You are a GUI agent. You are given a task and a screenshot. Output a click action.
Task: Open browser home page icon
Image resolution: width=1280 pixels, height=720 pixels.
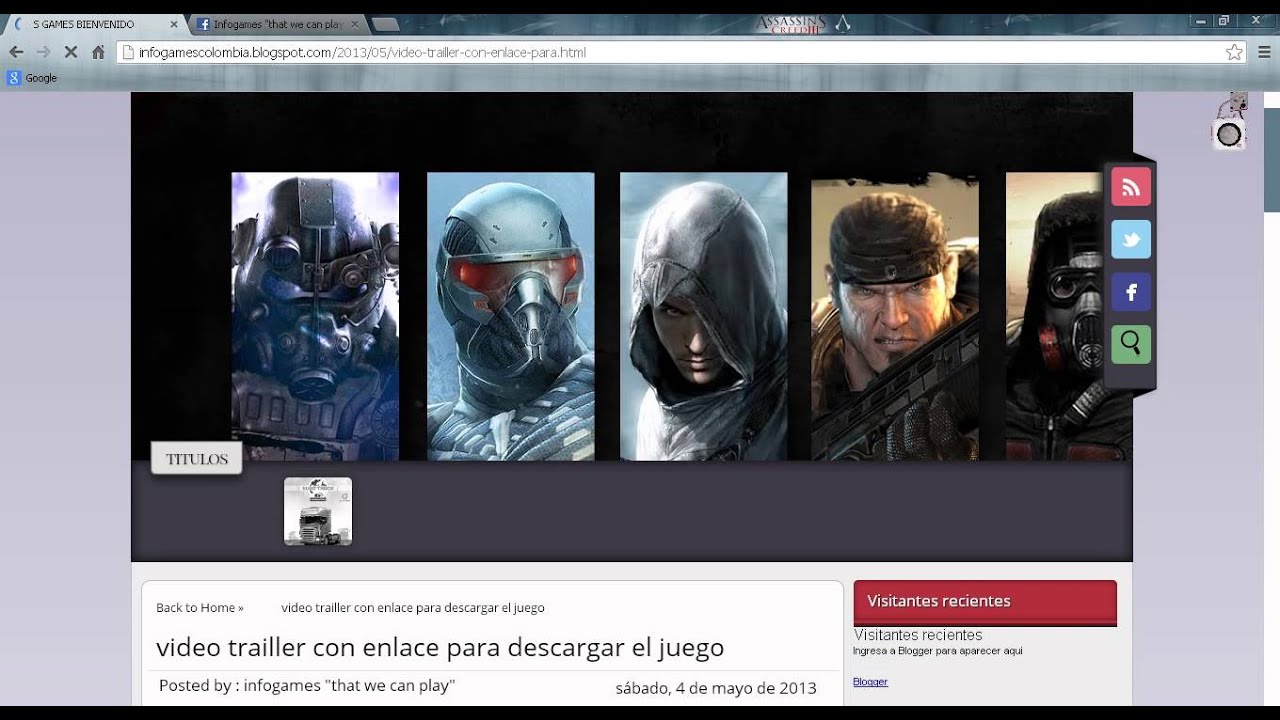[x=98, y=52]
